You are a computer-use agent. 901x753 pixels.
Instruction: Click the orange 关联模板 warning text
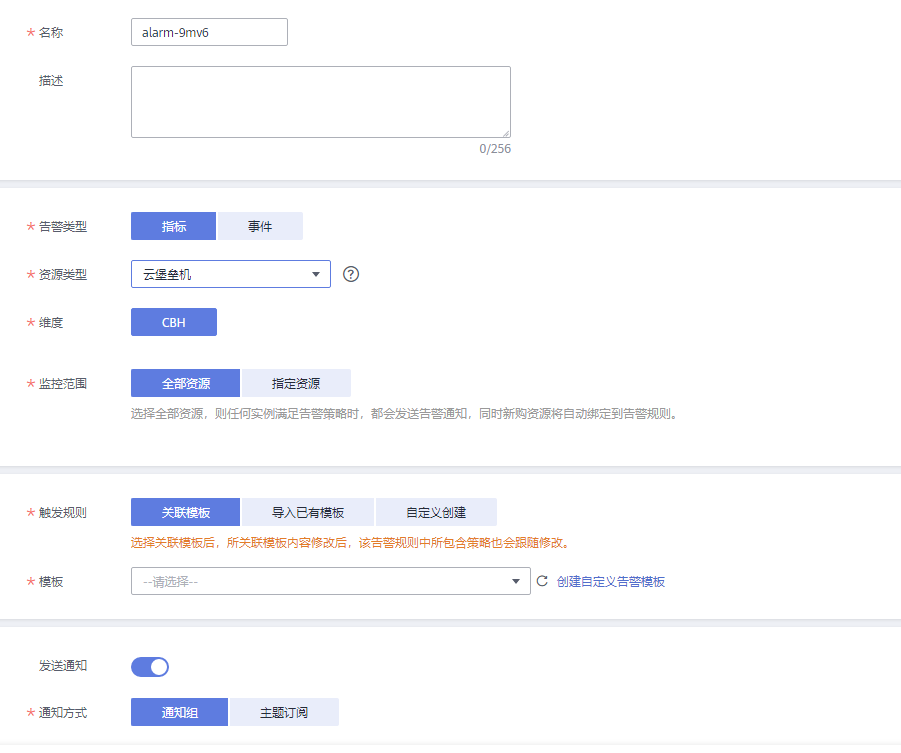point(350,543)
